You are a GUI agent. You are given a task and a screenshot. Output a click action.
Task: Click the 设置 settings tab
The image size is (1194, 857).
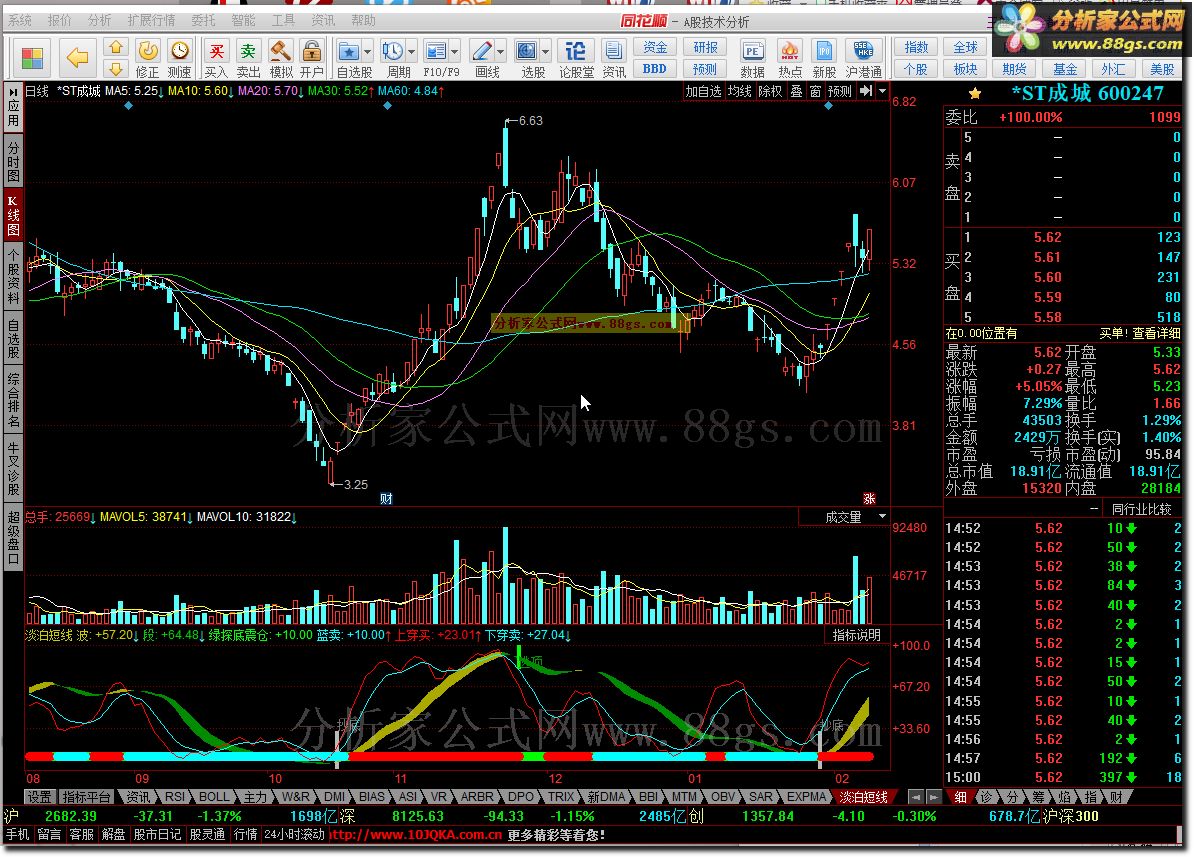pyautogui.click(x=40, y=797)
